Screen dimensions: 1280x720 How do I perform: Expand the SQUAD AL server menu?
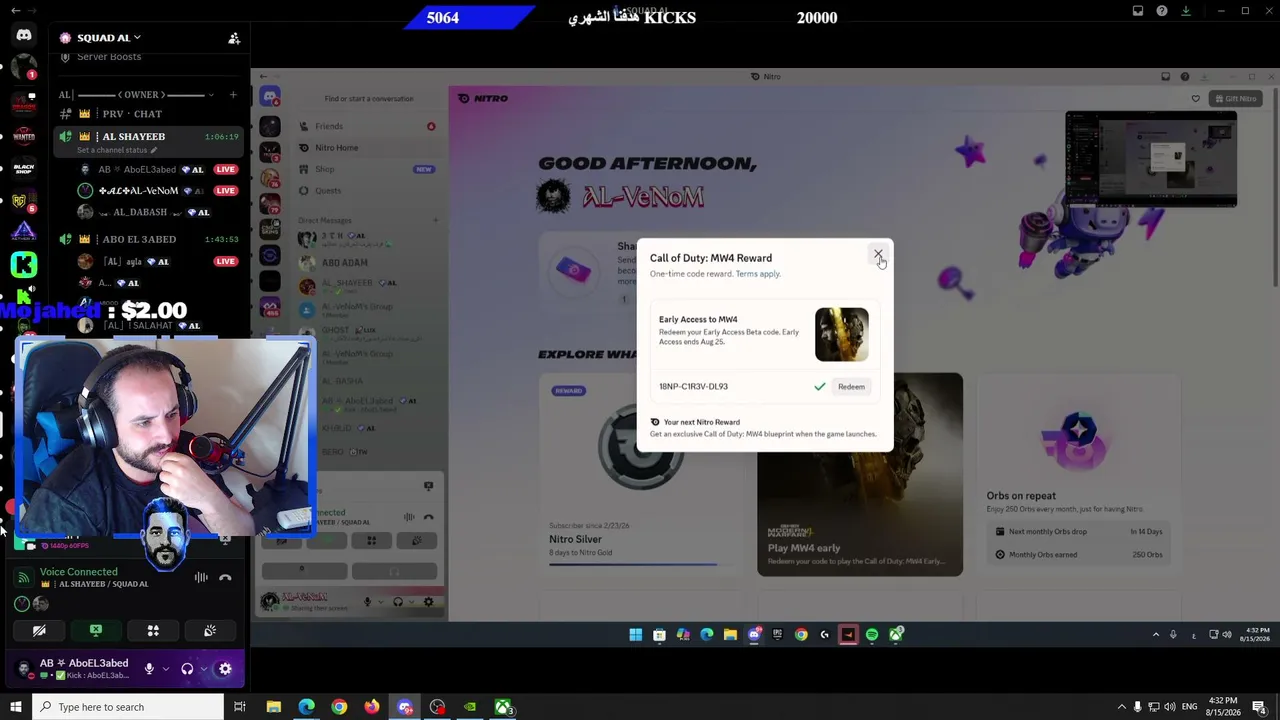click(x=108, y=38)
